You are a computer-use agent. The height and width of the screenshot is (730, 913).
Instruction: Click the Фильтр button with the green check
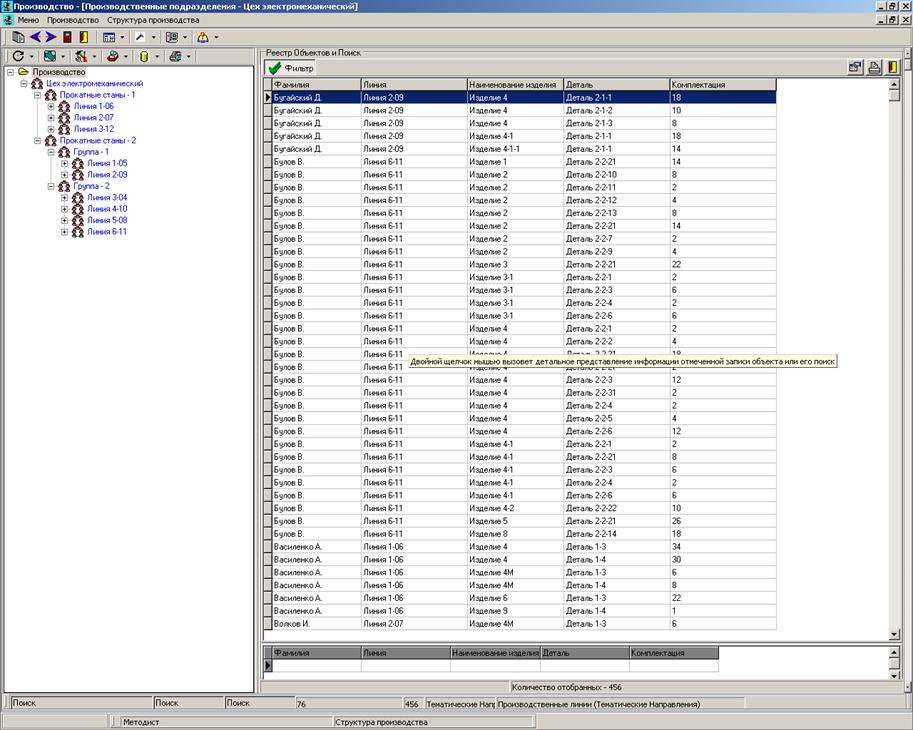tap(291, 68)
